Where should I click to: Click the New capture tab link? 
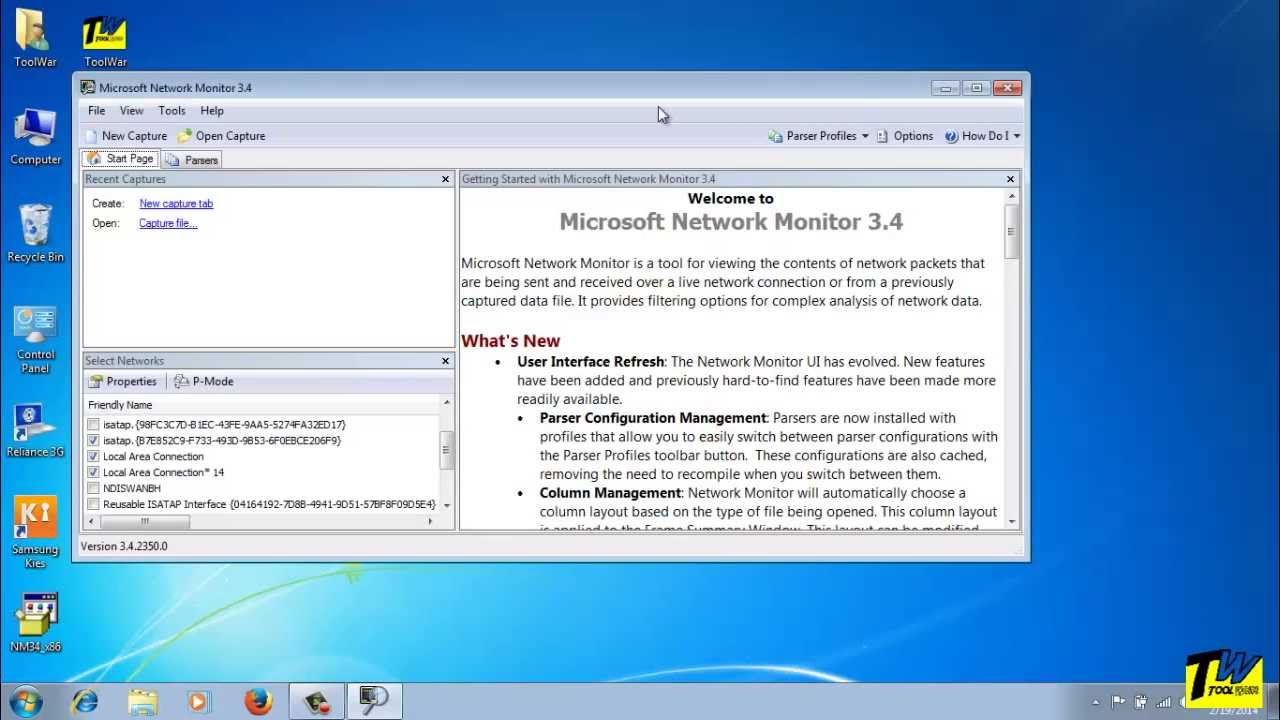click(176, 203)
